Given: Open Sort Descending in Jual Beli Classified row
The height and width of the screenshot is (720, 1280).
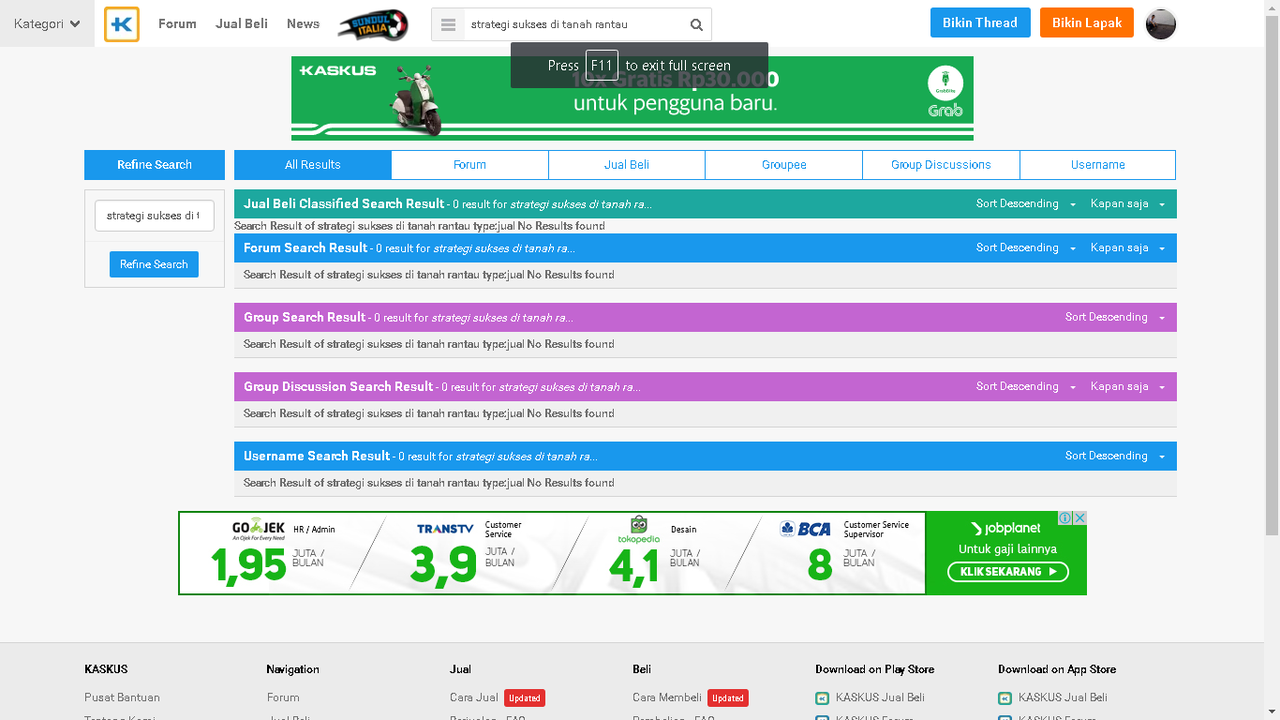Looking at the screenshot, I should (1026, 204).
